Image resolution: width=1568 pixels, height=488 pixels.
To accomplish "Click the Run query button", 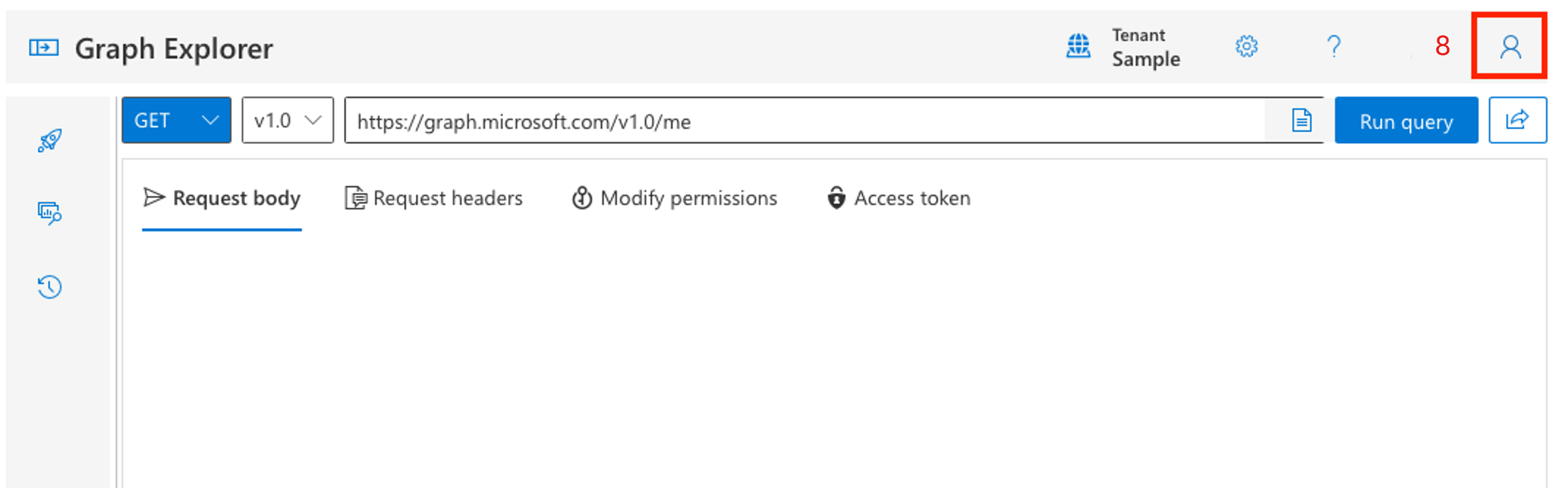I will coord(1406,121).
